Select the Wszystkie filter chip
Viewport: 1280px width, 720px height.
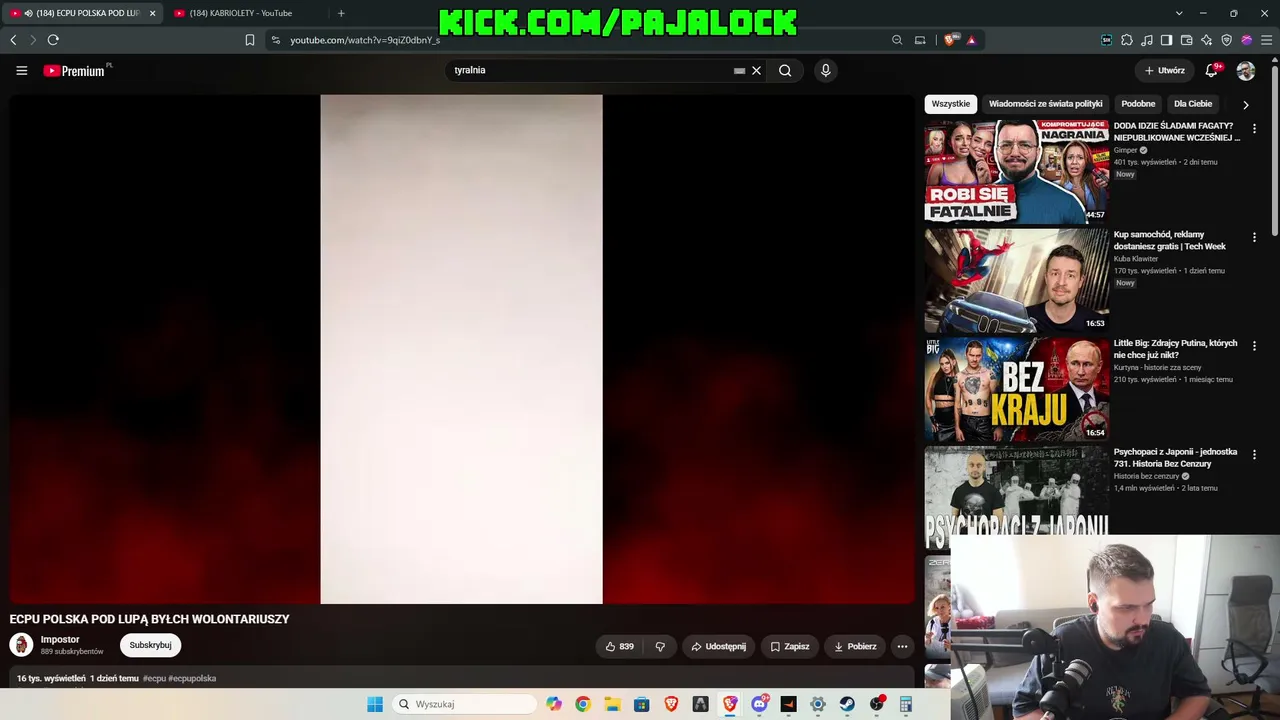[x=950, y=104]
